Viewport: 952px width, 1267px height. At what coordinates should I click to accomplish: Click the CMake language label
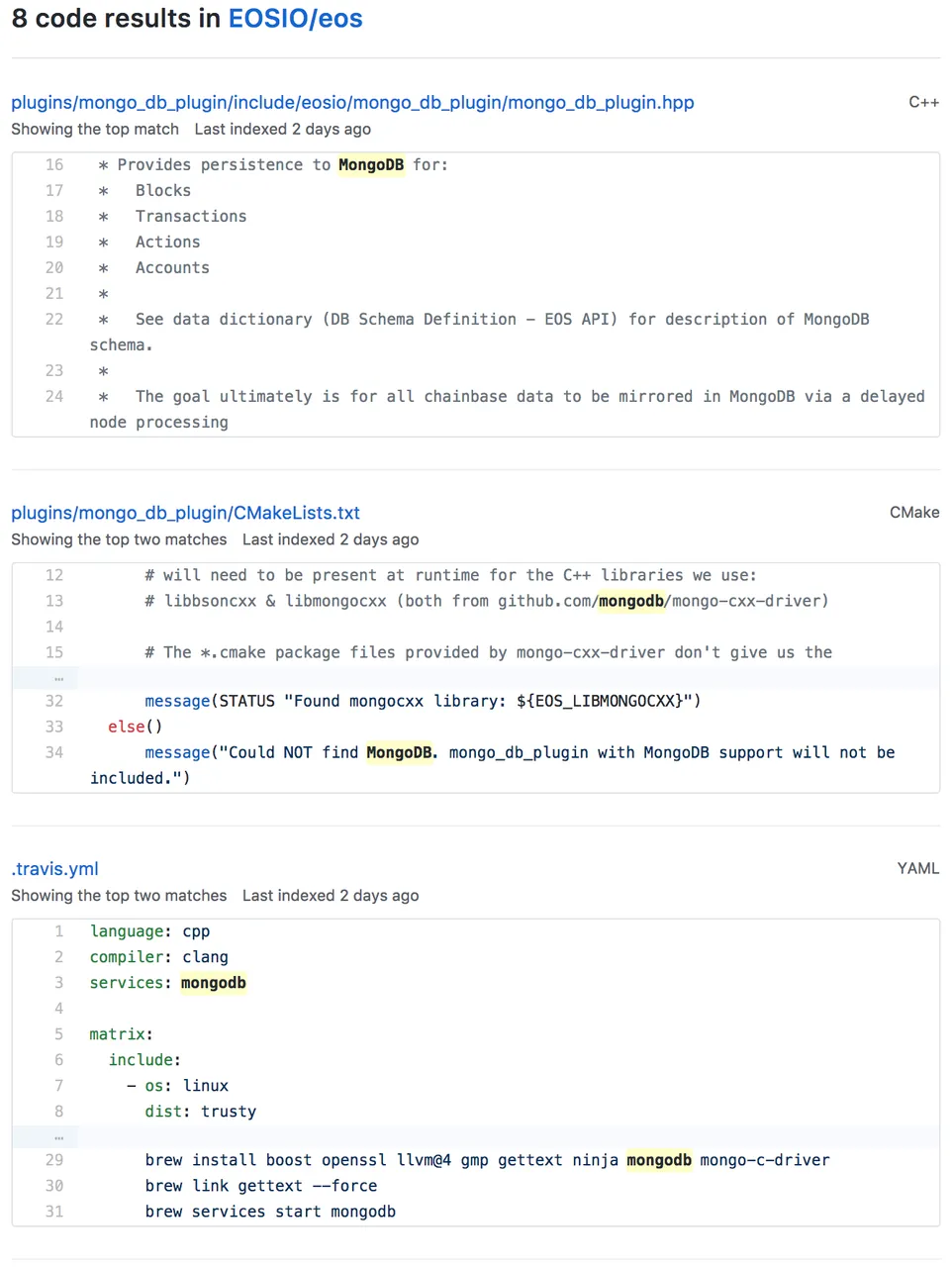click(914, 513)
